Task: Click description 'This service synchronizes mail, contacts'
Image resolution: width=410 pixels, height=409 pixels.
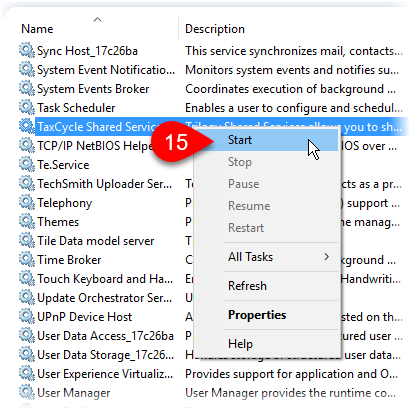Action: [294, 51]
